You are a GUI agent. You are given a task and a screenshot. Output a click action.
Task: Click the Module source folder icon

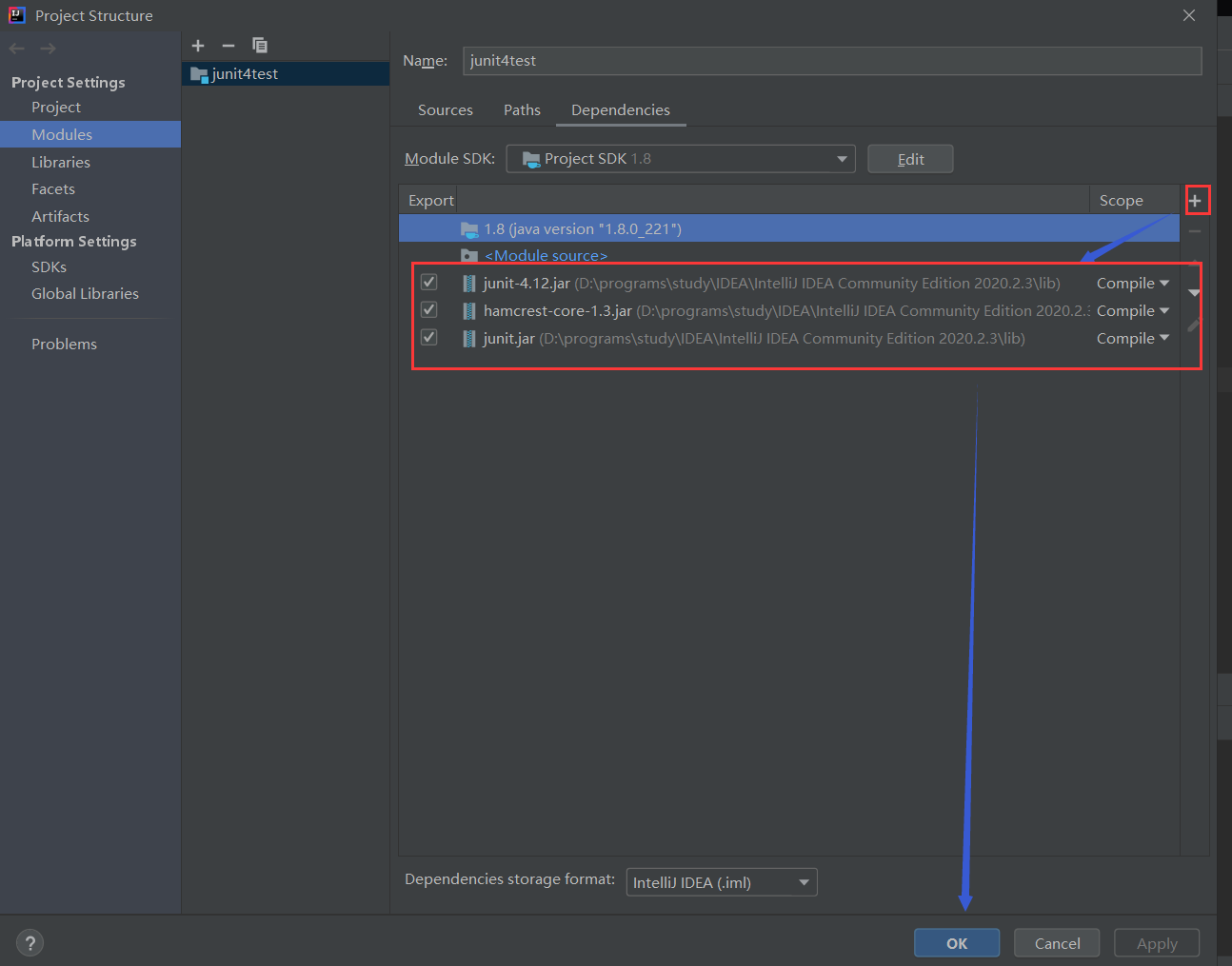pos(469,255)
